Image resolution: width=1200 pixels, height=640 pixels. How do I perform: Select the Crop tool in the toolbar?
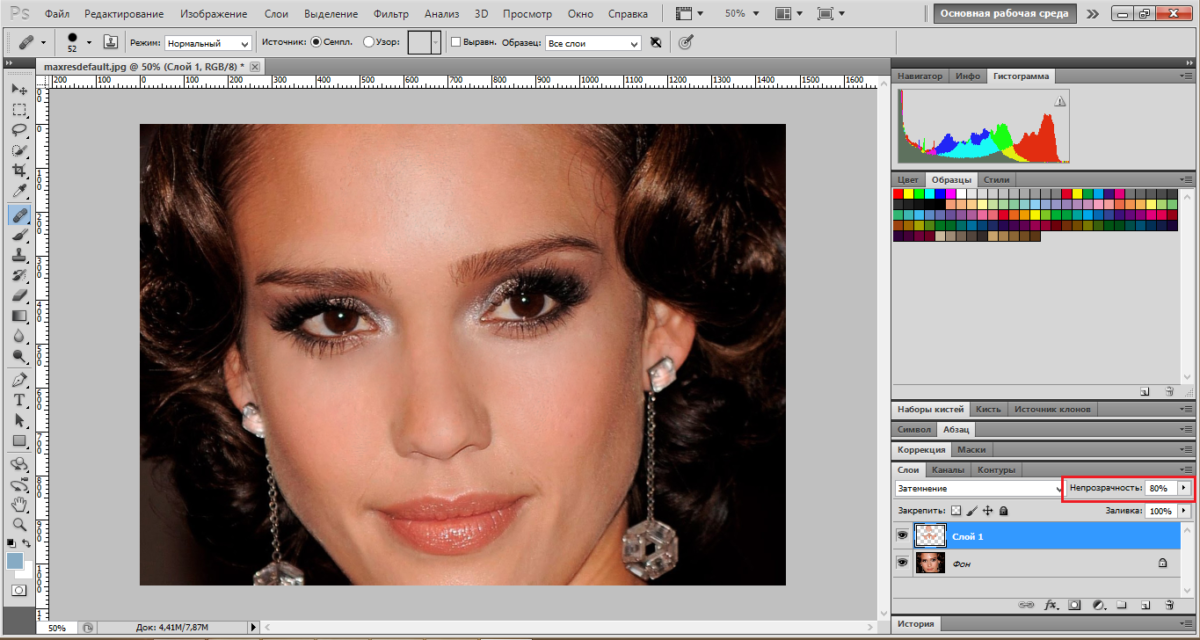(x=19, y=171)
